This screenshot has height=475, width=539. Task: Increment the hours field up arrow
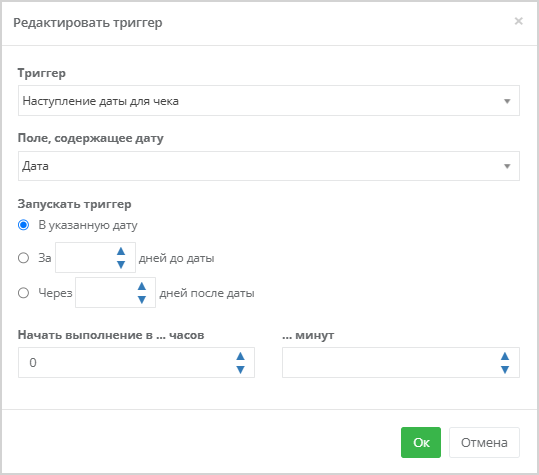240,356
